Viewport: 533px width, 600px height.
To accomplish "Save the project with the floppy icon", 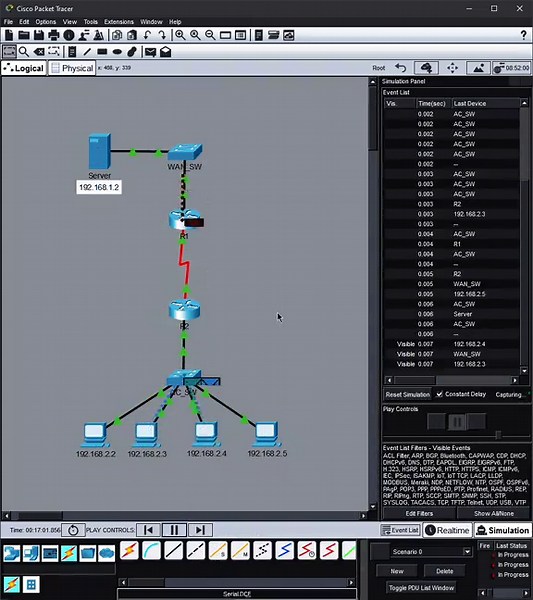I will (39, 35).
